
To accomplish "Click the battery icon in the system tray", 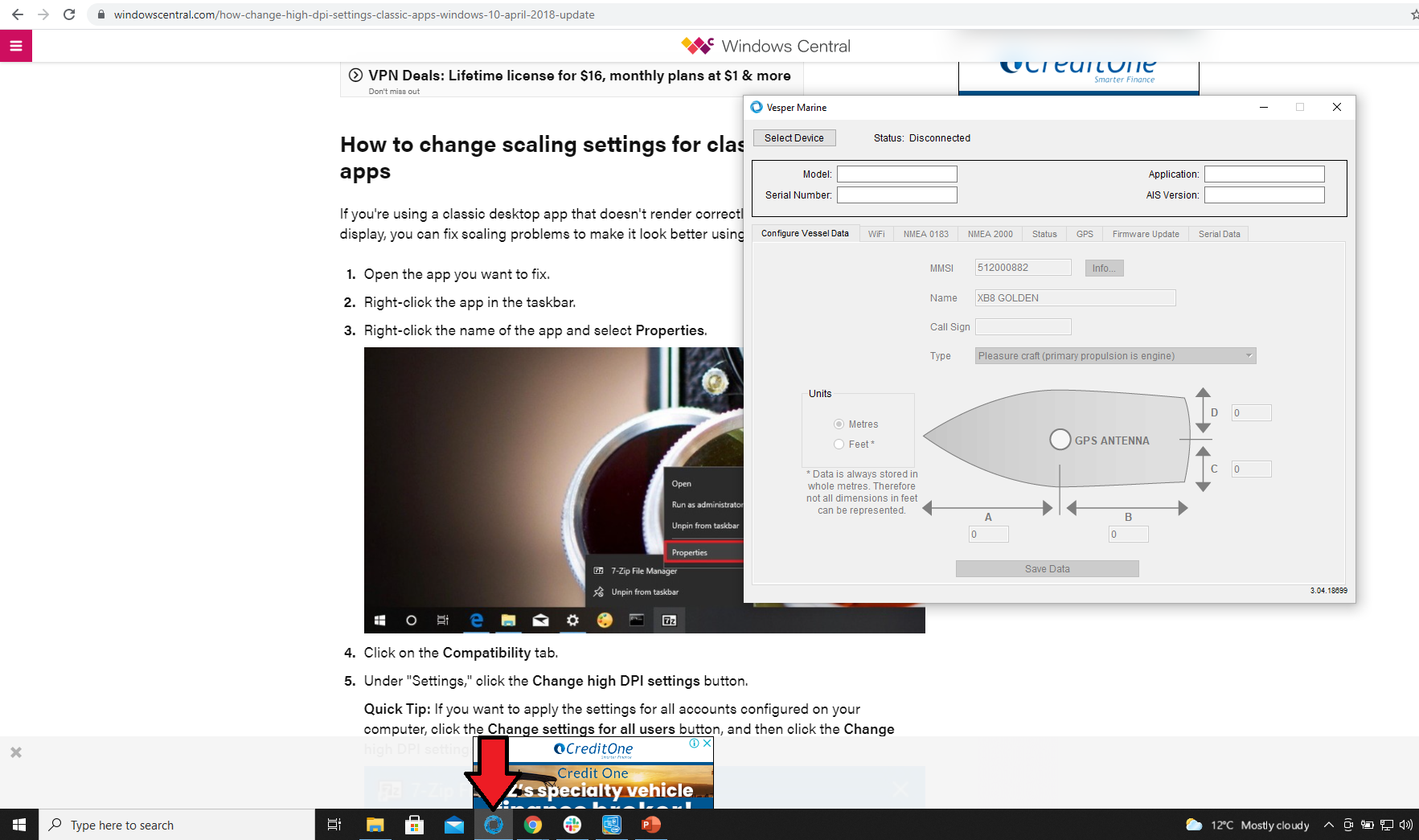I will click(1367, 825).
